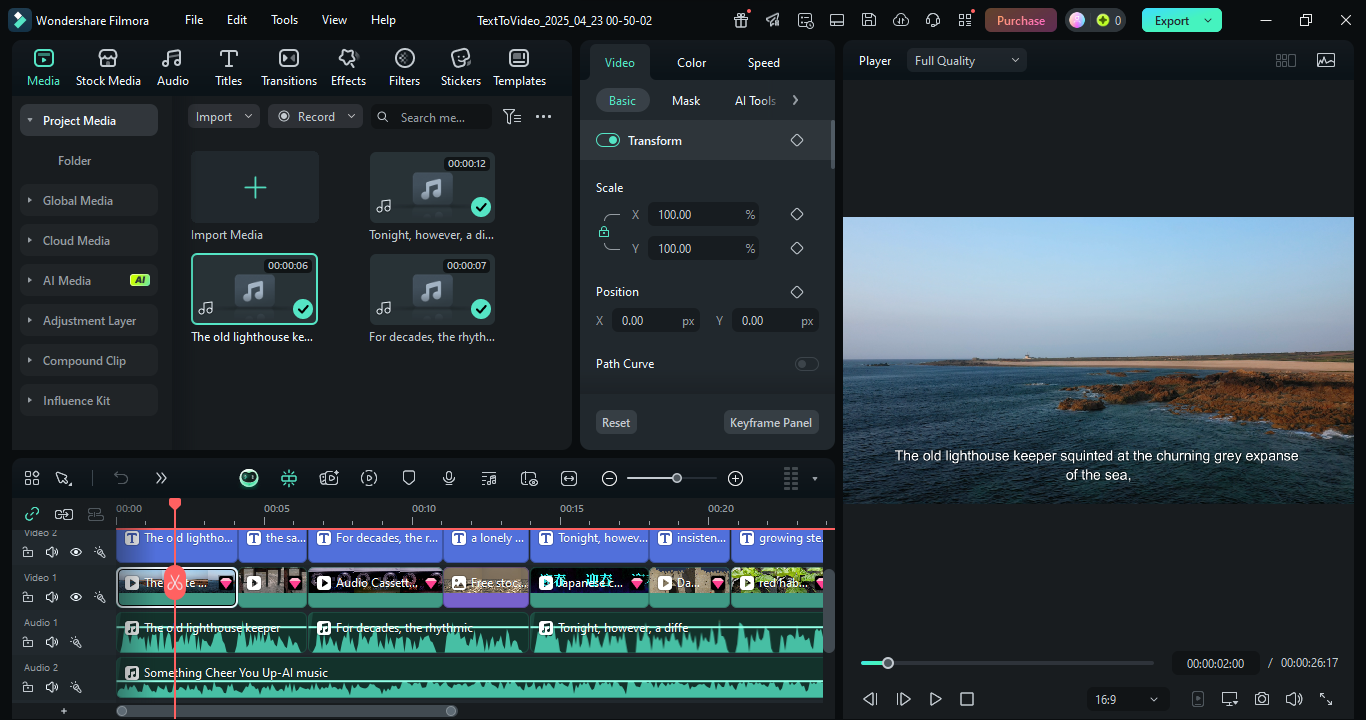
Task: Switch to the Color tab
Action: click(691, 62)
